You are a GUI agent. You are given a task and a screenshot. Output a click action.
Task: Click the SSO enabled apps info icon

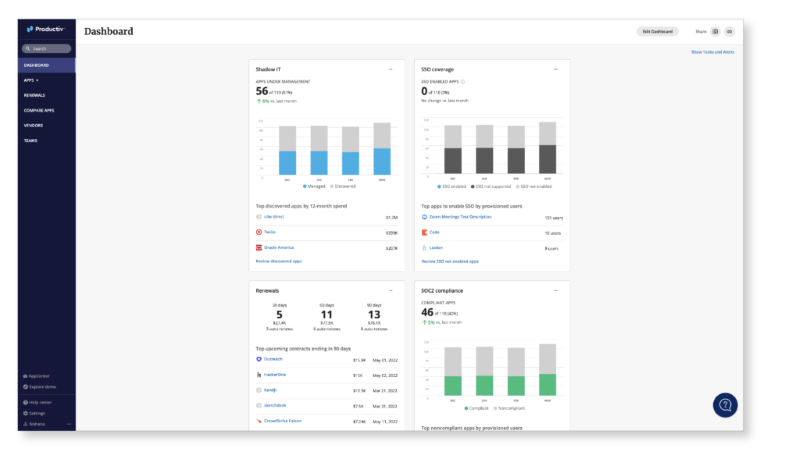[x=463, y=82]
